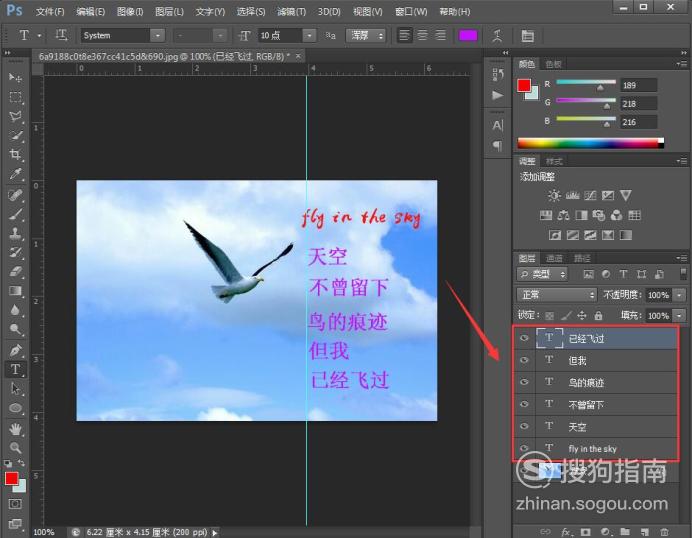
Task: Add Brightness/Contrast adjustment
Action: click(554, 195)
